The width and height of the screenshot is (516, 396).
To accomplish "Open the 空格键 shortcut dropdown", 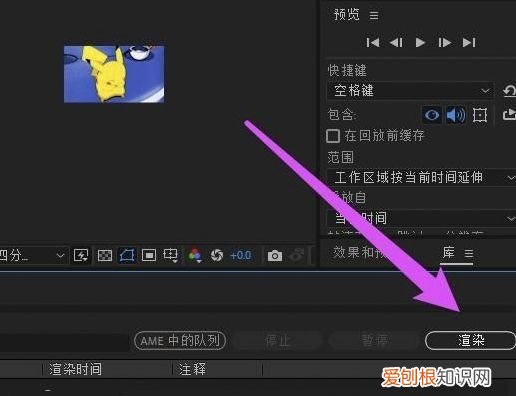I will (x=410, y=90).
